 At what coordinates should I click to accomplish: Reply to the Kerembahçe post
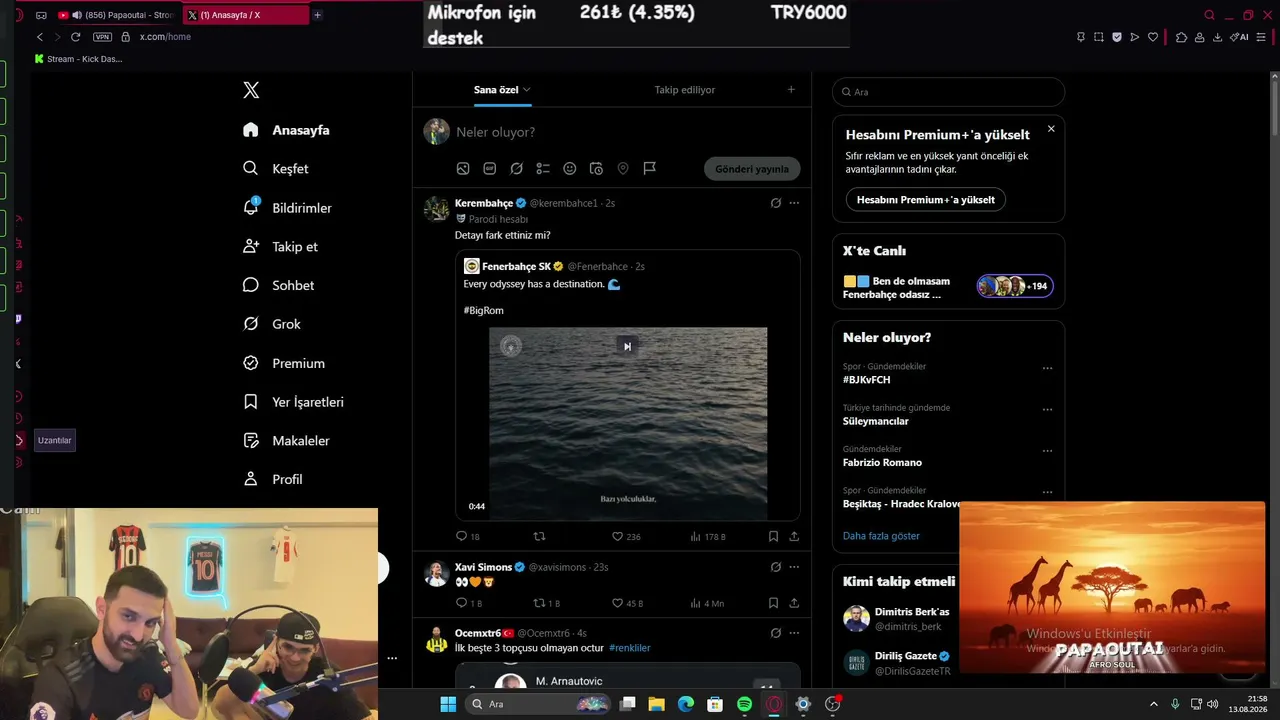pos(468,537)
